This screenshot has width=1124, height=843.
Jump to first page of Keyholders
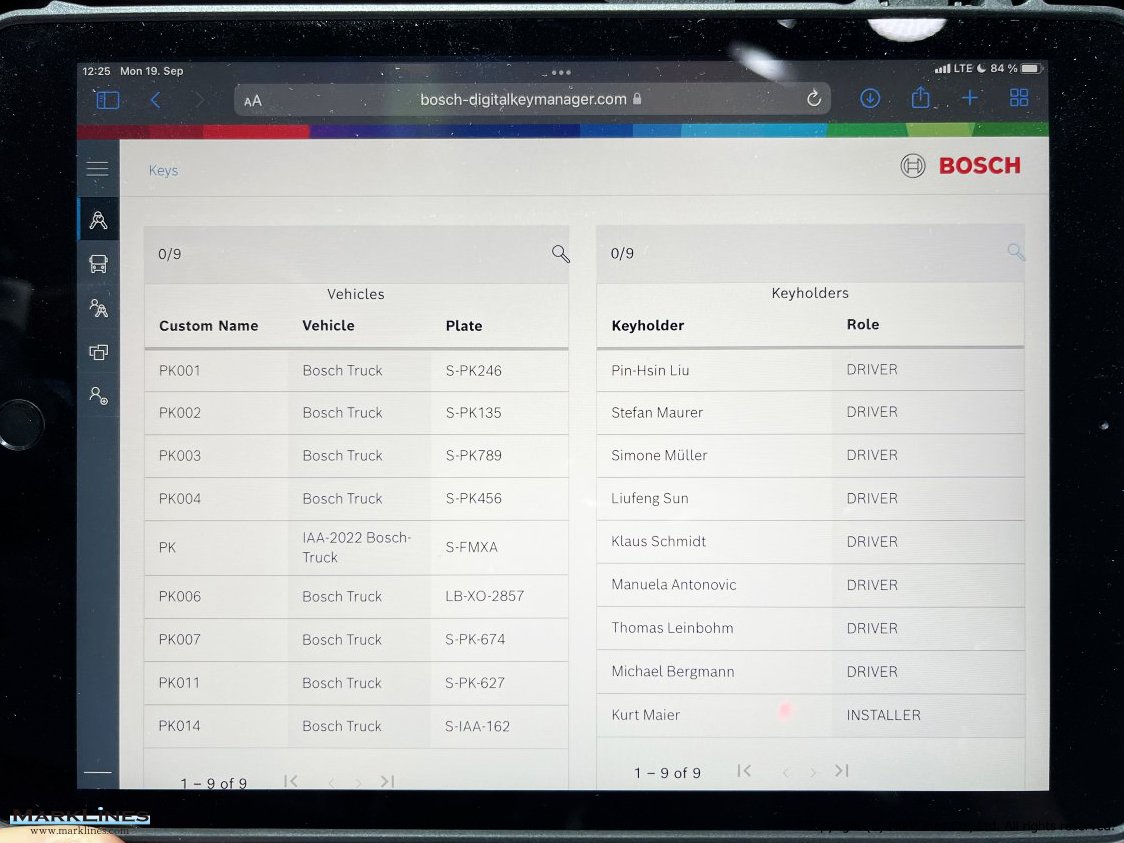(x=744, y=771)
